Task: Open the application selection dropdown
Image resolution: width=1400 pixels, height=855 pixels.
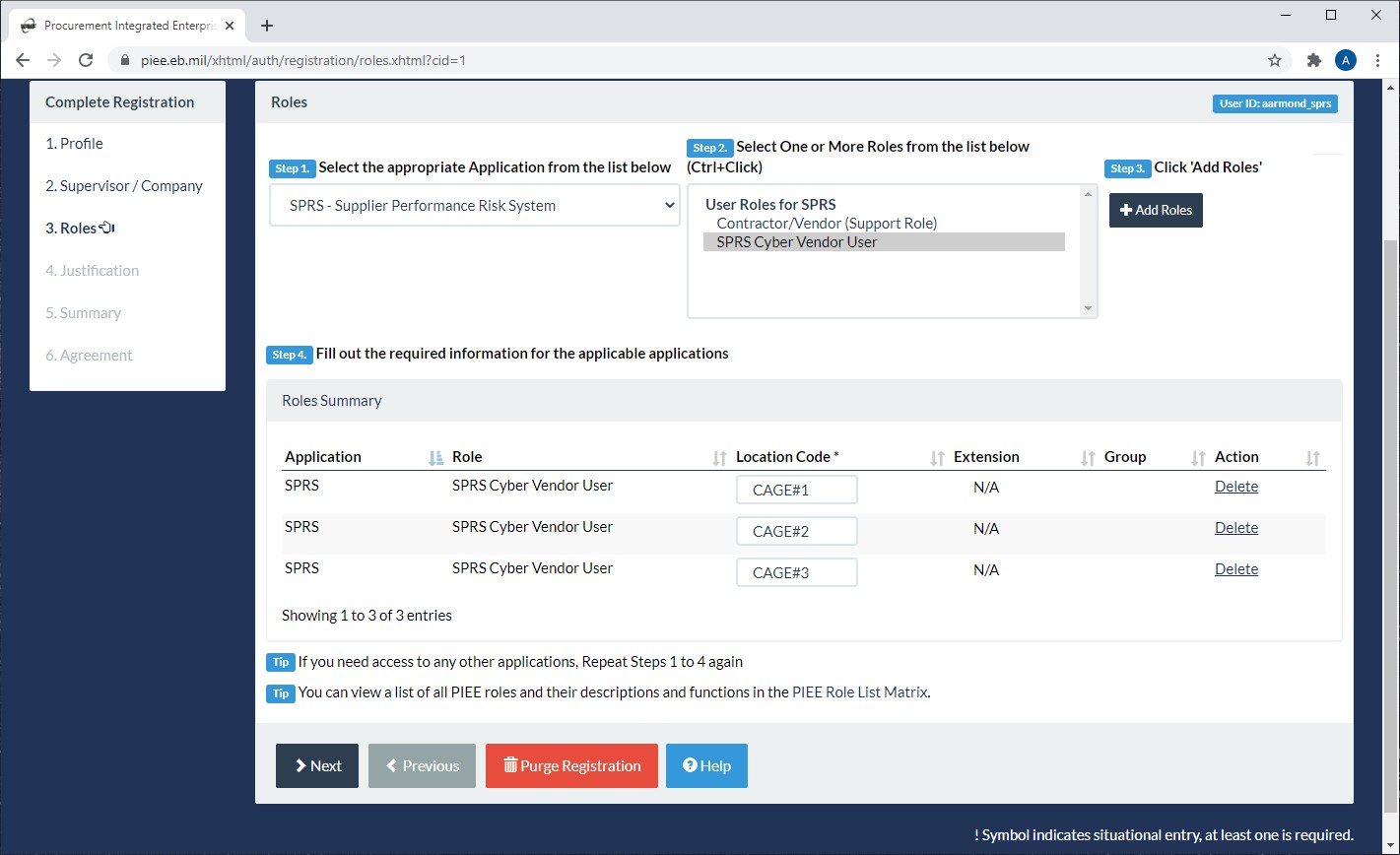Action: tap(474, 205)
